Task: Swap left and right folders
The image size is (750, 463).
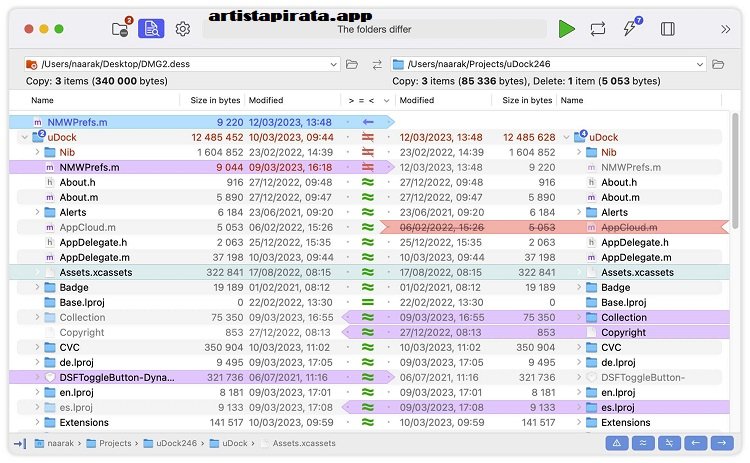Action: (x=377, y=64)
